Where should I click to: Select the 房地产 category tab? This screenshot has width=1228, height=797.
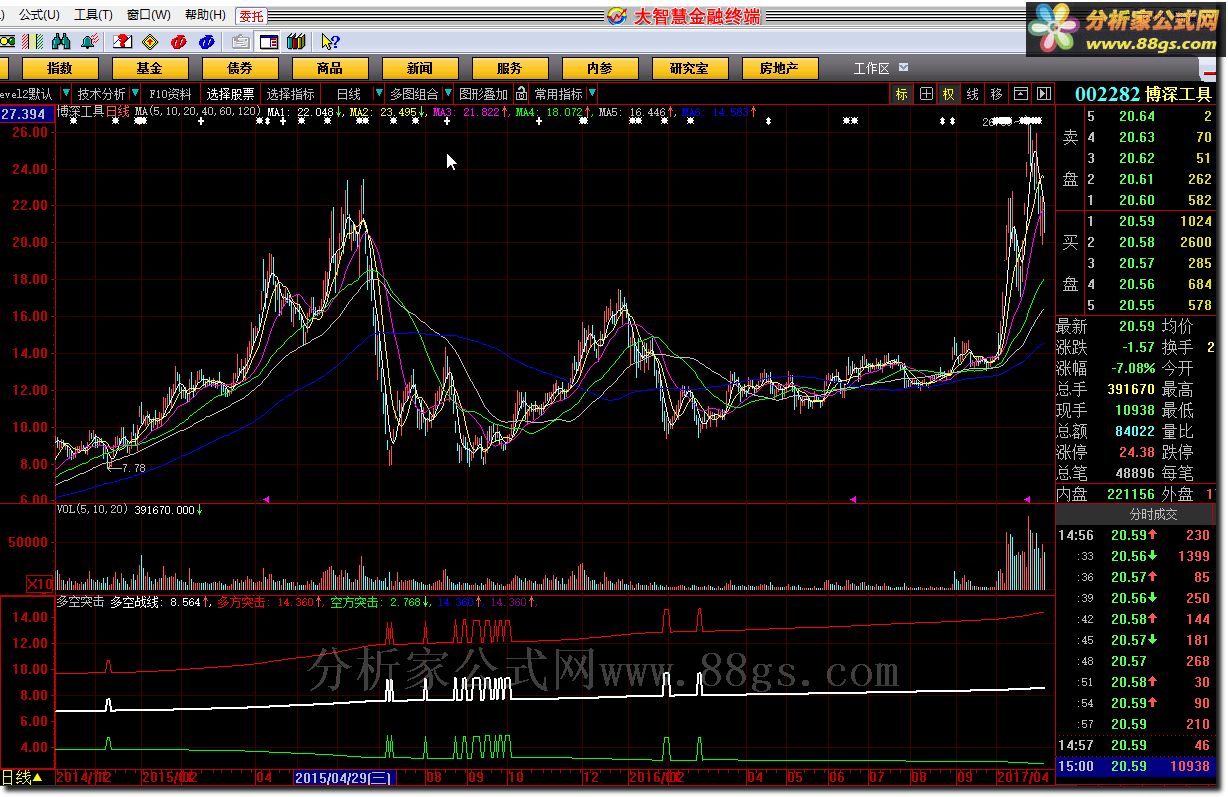pos(779,68)
